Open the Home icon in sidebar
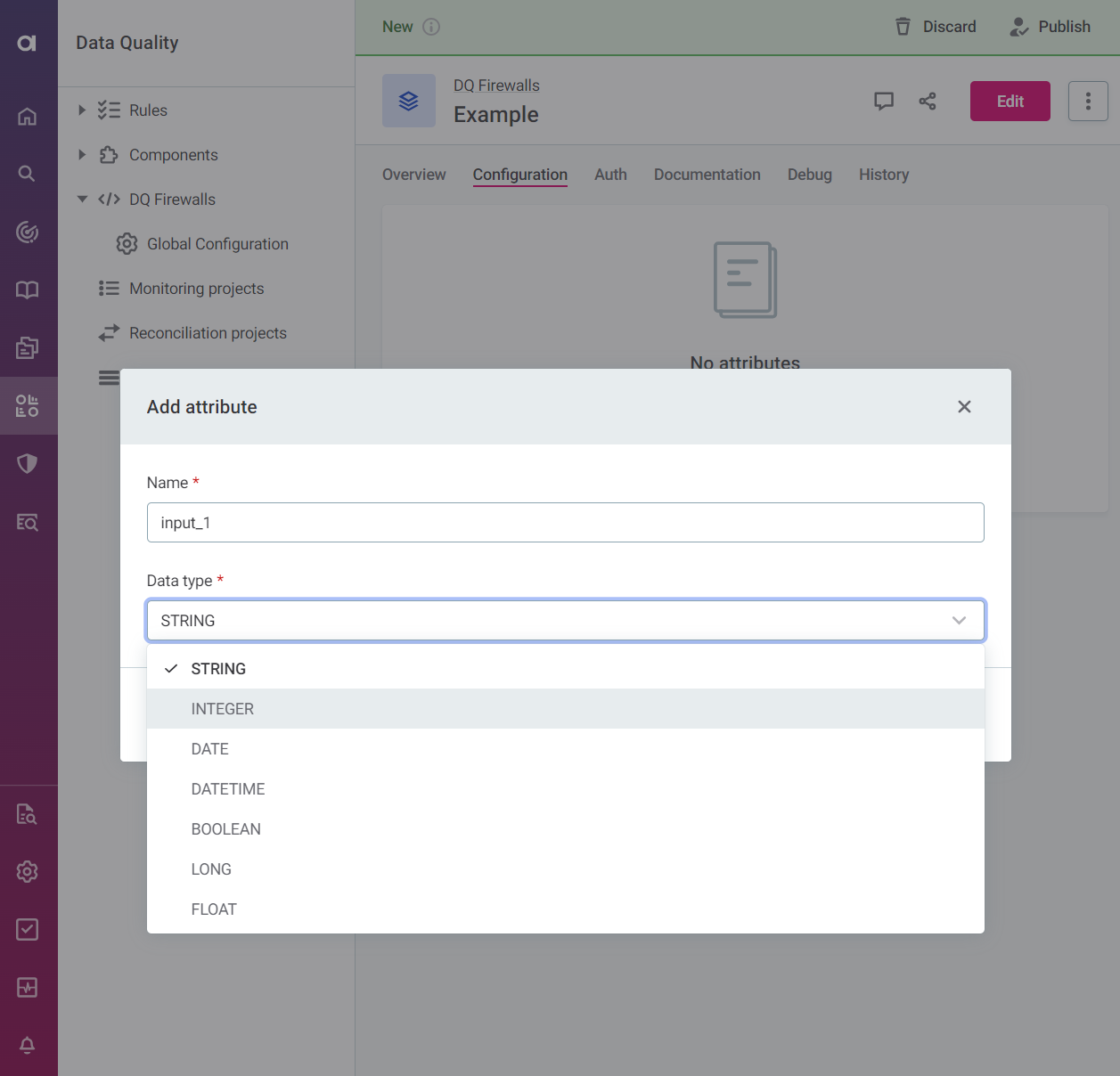The image size is (1120, 1076). (28, 116)
